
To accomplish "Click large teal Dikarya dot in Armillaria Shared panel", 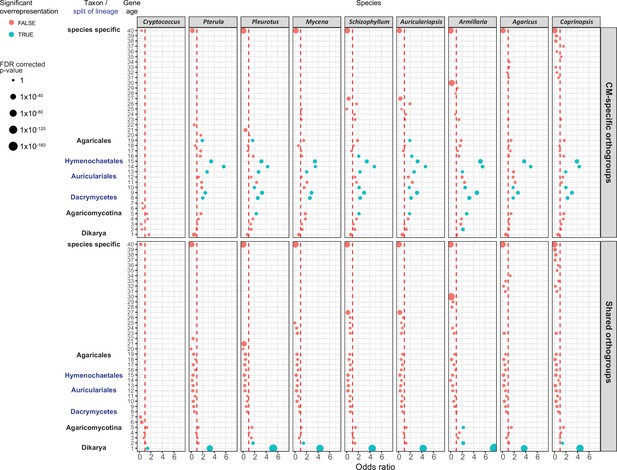I will tap(494, 448).
